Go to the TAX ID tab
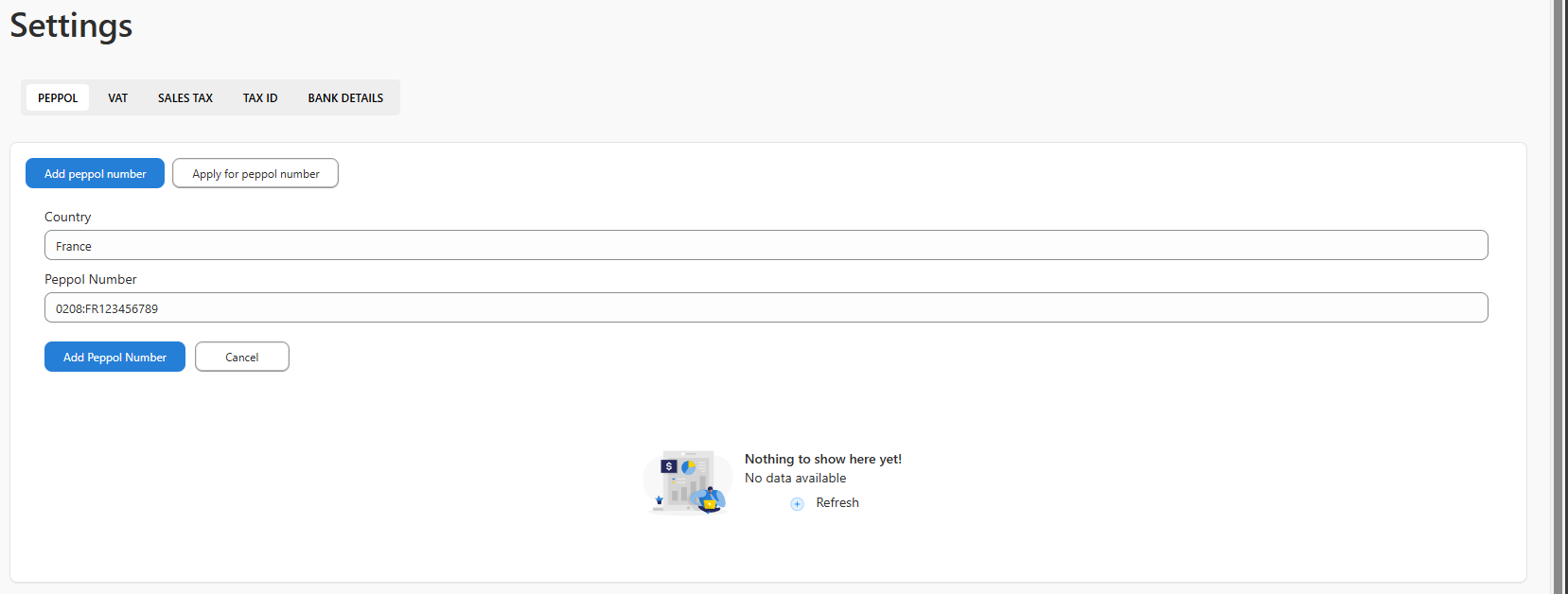This screenshot has width=1568, height=594. pyautogui.click(x=260, y=97)
